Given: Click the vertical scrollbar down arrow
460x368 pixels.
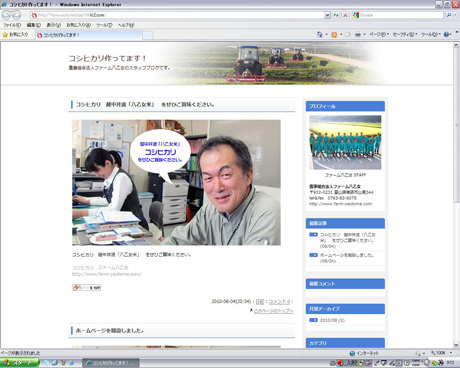Looking at the screenshot, I should point(456,345).
